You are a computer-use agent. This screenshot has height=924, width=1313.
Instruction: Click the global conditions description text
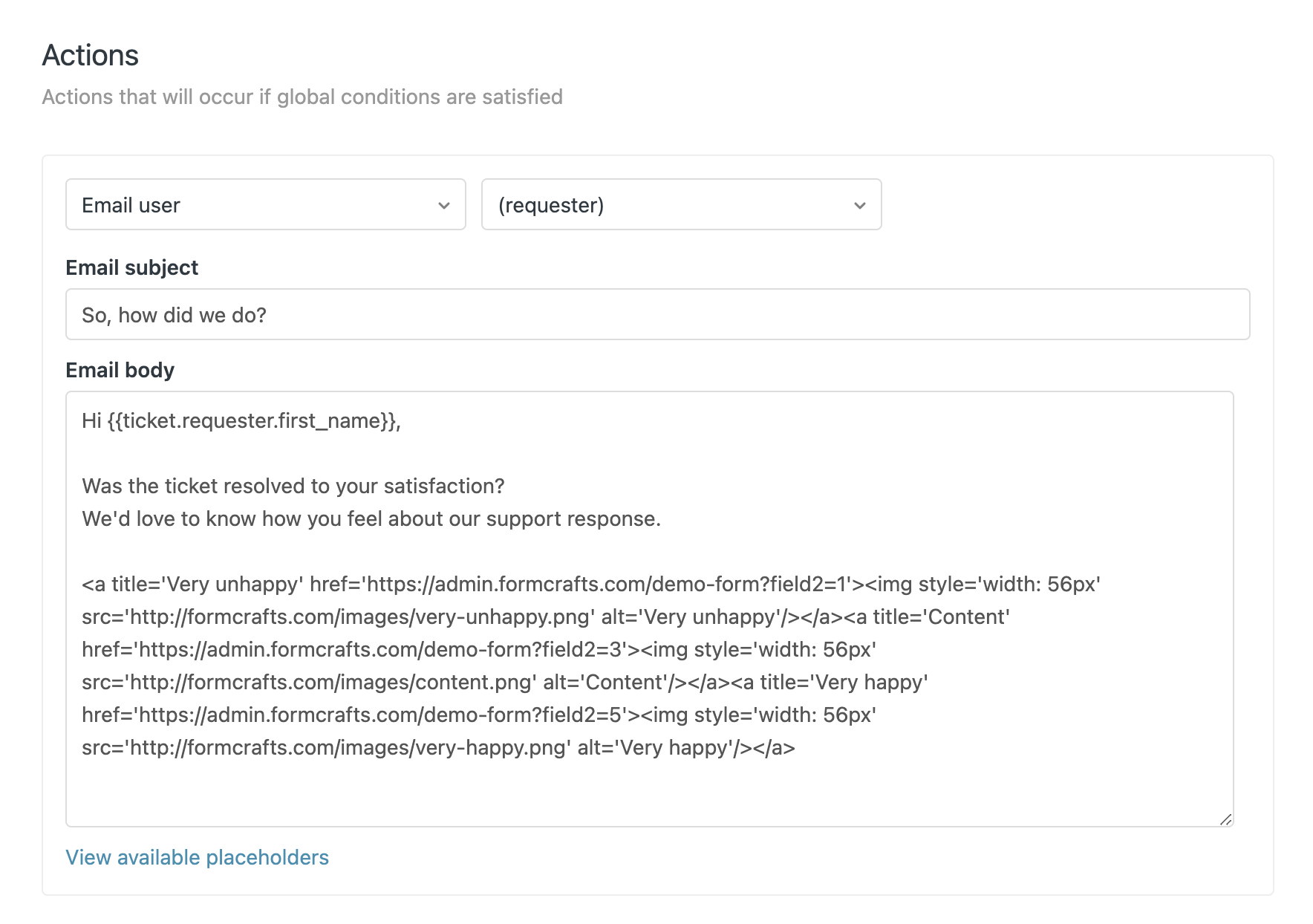click(302, 97)
